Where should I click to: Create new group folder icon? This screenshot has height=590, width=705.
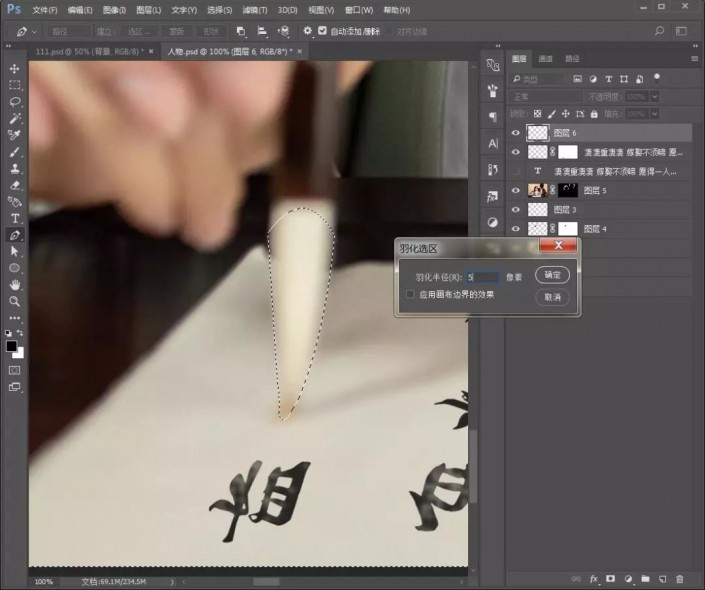coord(645,579)
